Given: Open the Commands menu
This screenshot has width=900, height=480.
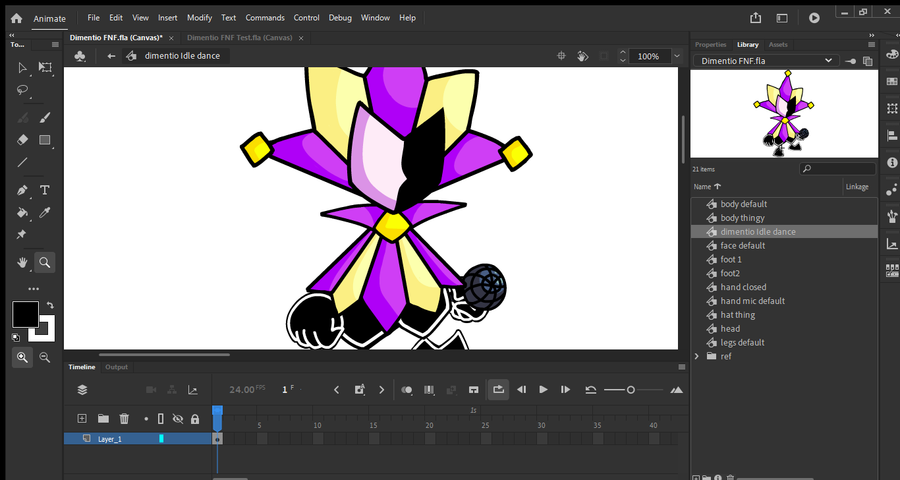Looking at the screenshot, I should click(x=265, y=18).
